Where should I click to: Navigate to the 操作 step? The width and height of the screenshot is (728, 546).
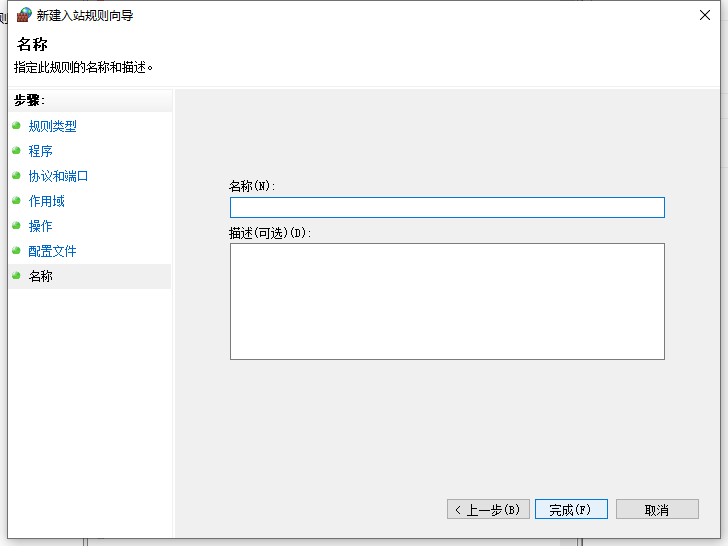coord(40,226)
